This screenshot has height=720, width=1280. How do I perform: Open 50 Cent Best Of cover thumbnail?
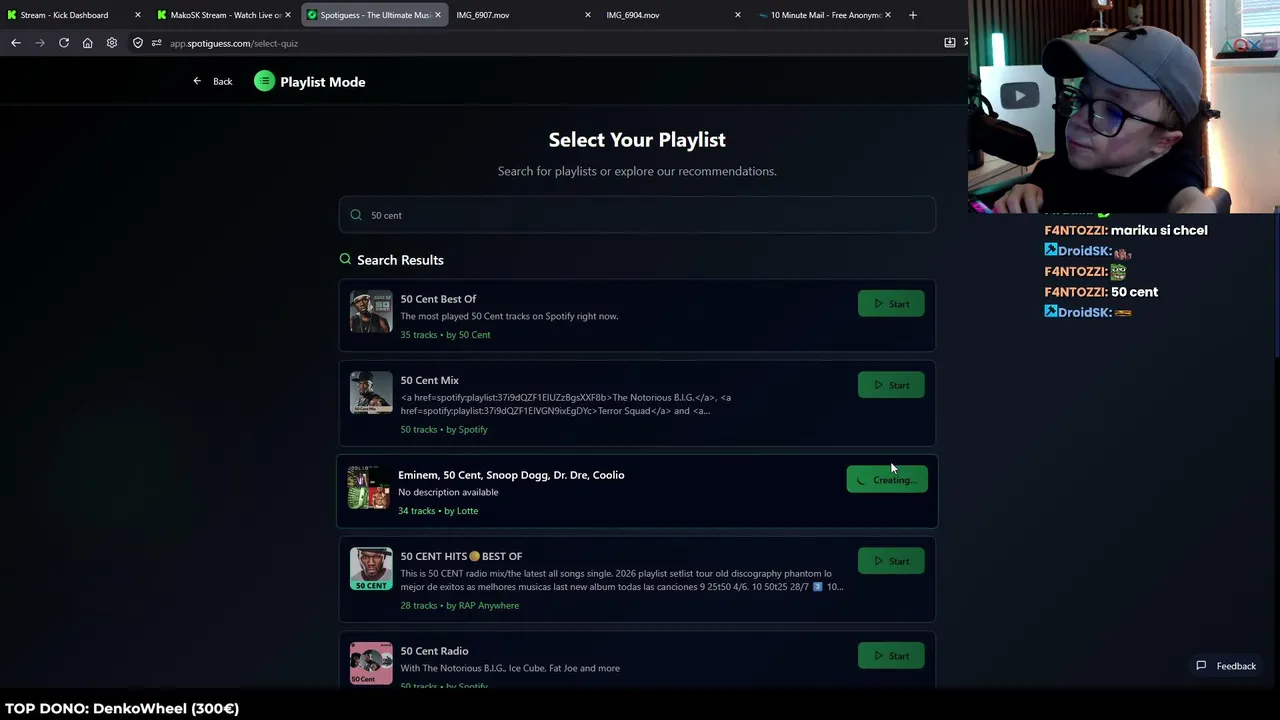371,312
